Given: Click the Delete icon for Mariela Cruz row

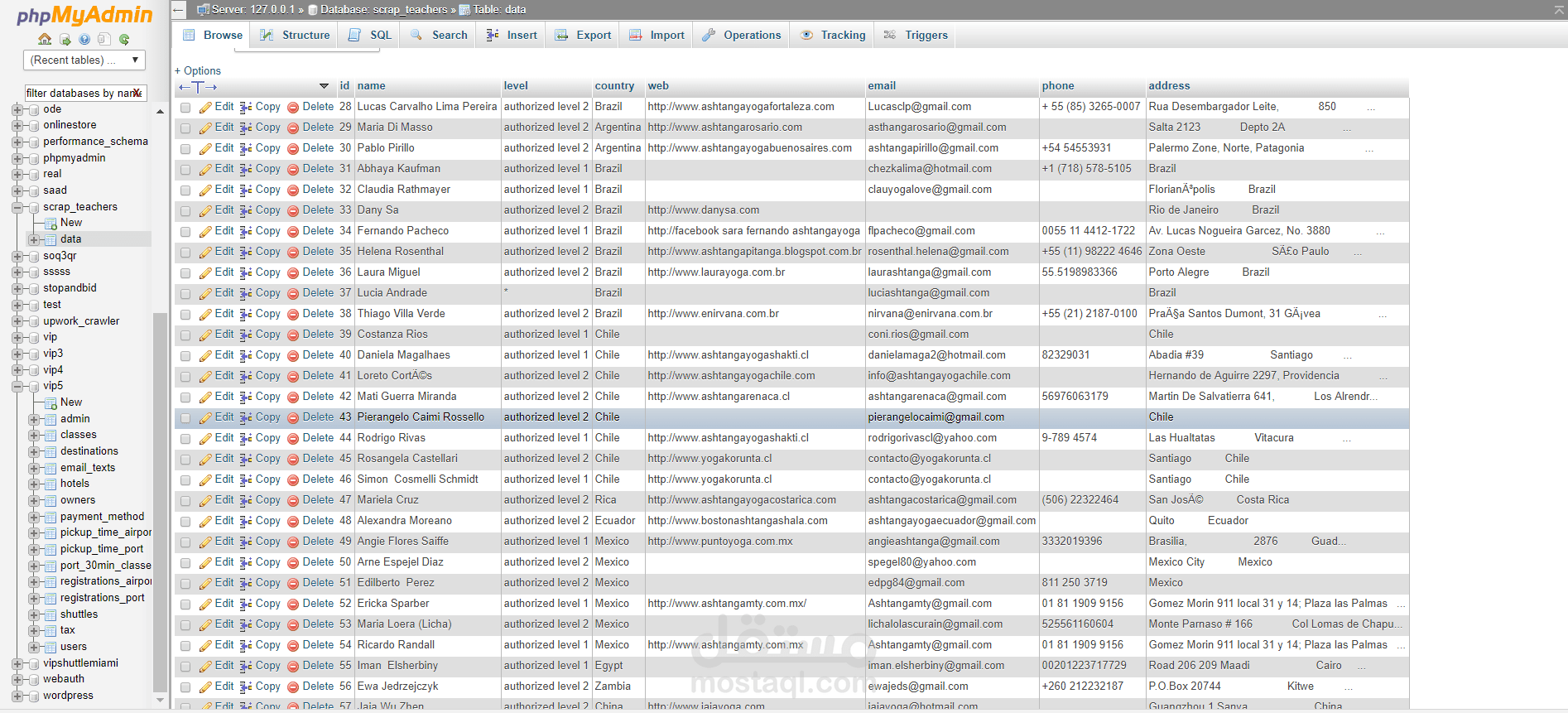Looking at the screenshot, I should [x=293, y=500].
